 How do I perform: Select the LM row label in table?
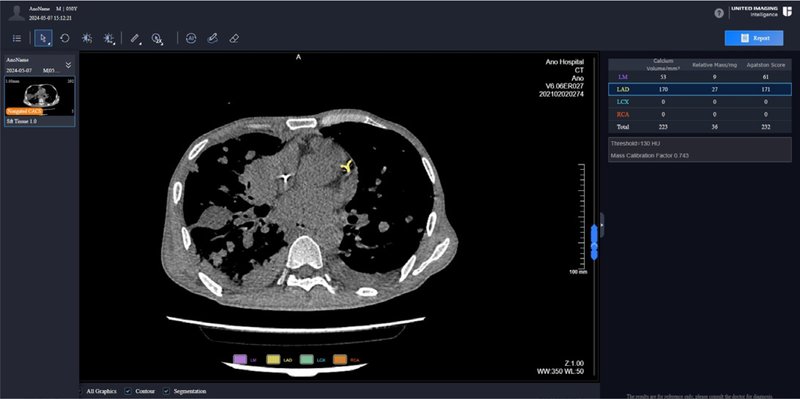(623, 77)
